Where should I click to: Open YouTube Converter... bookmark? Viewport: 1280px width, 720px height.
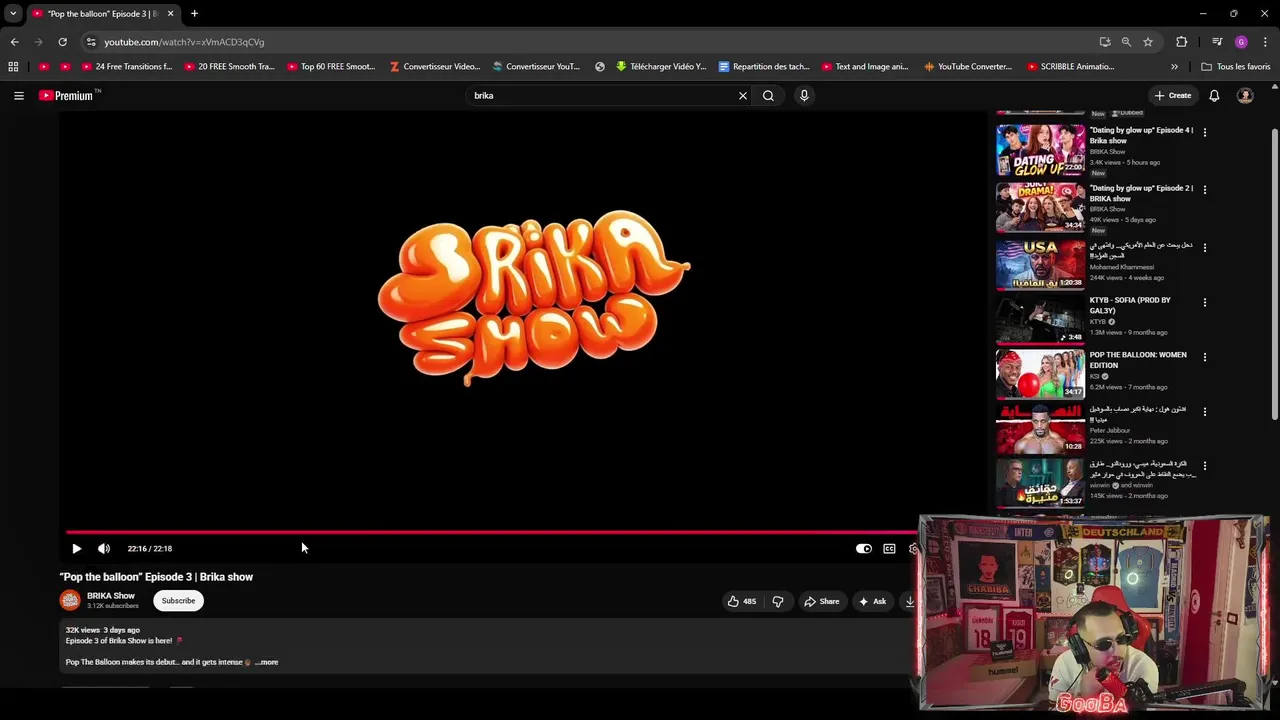(x=968, y=67)
